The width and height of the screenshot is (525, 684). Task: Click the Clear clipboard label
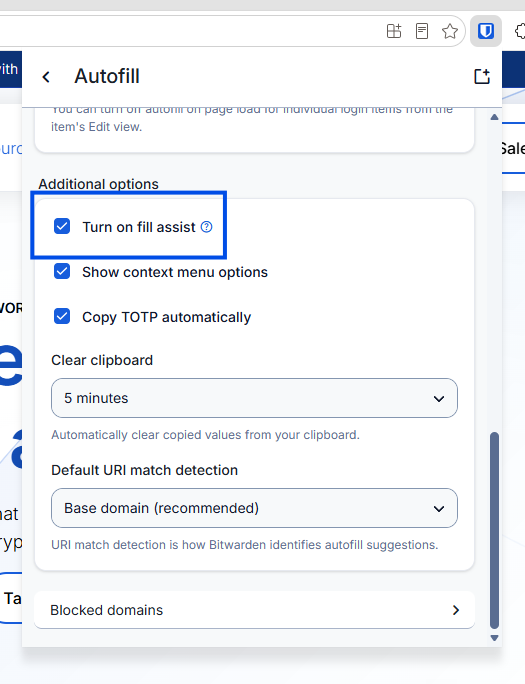(102, 360)
